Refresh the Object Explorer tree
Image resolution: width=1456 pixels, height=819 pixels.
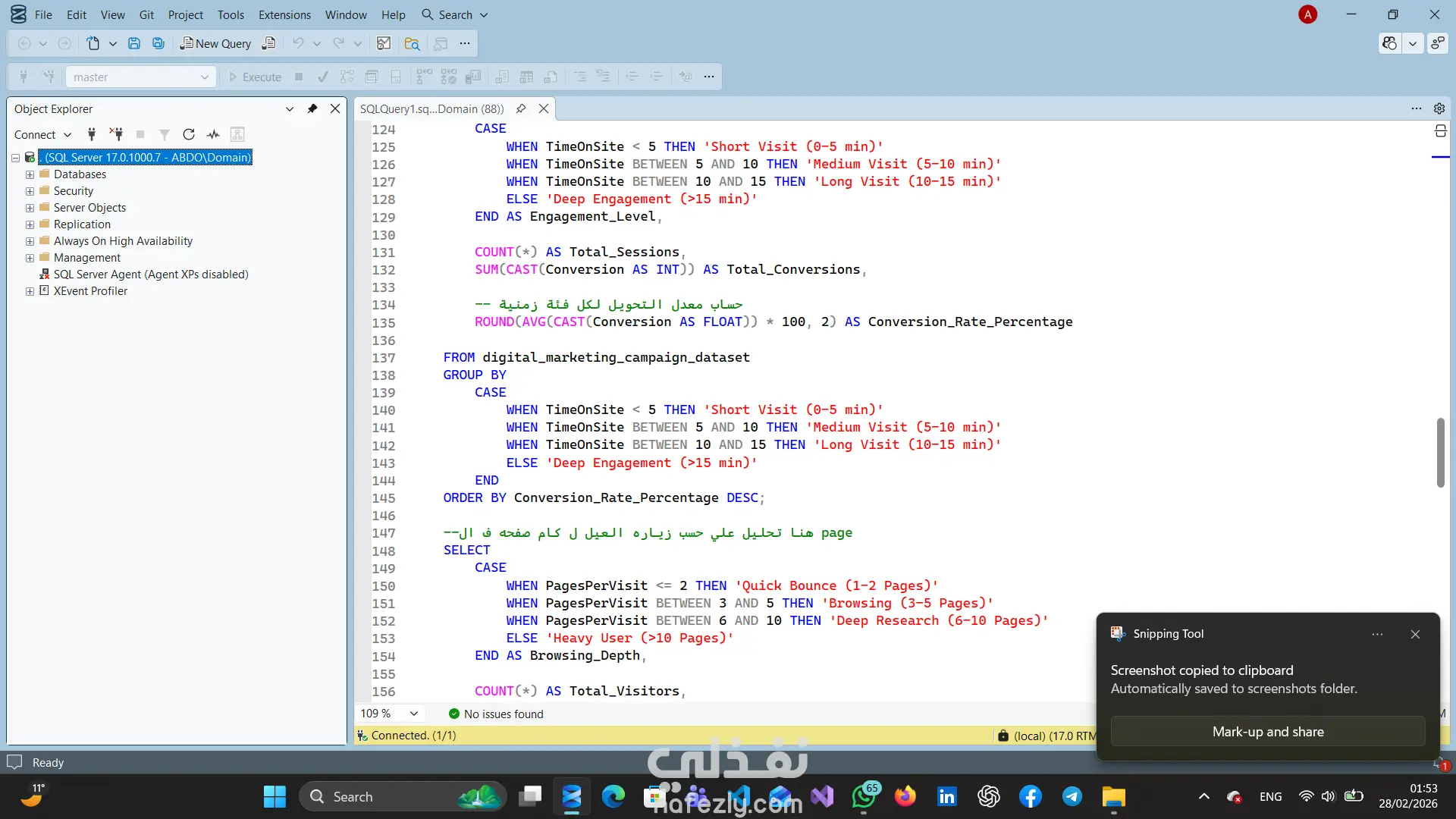click(189, 134)
